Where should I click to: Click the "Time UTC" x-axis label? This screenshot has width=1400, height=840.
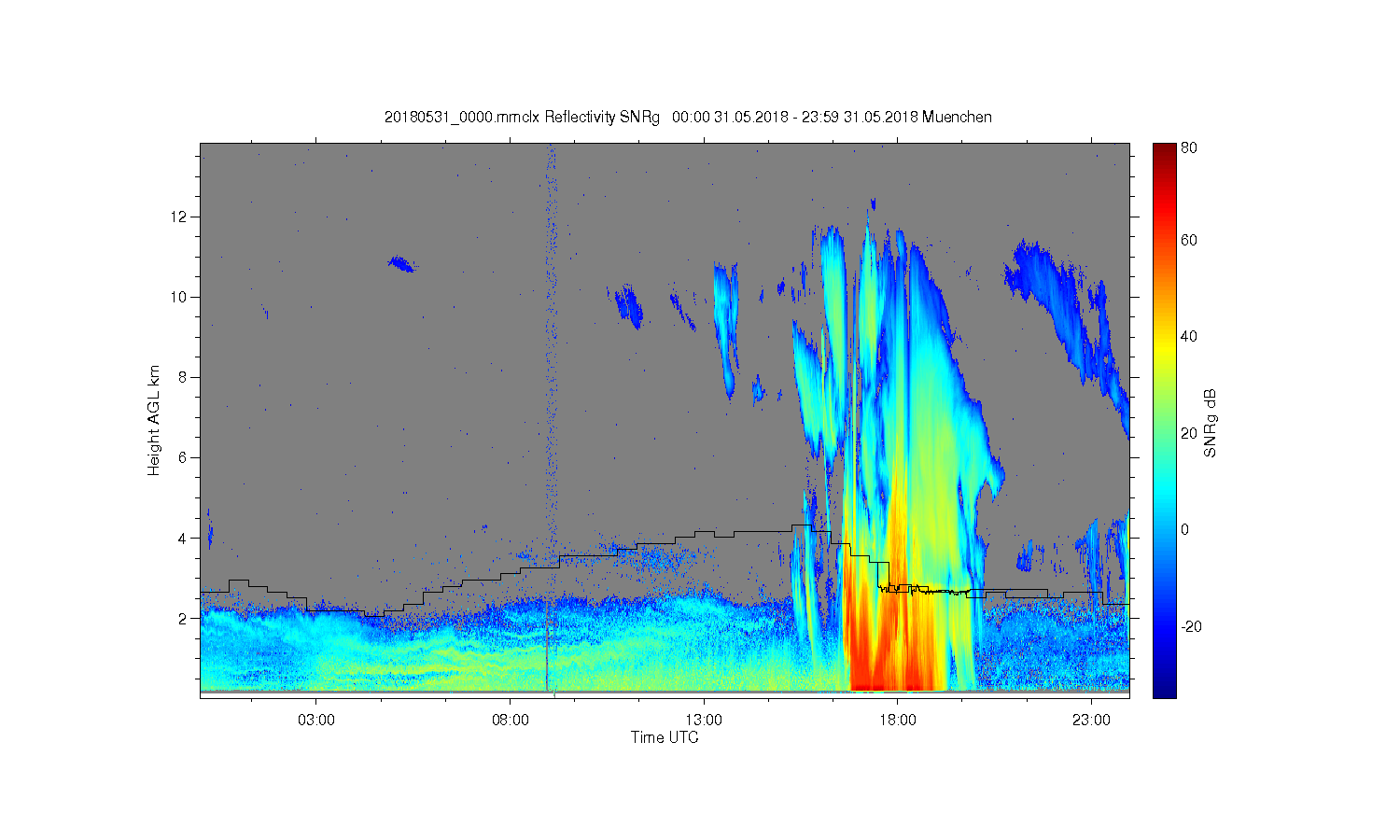(x=665, y=737)
